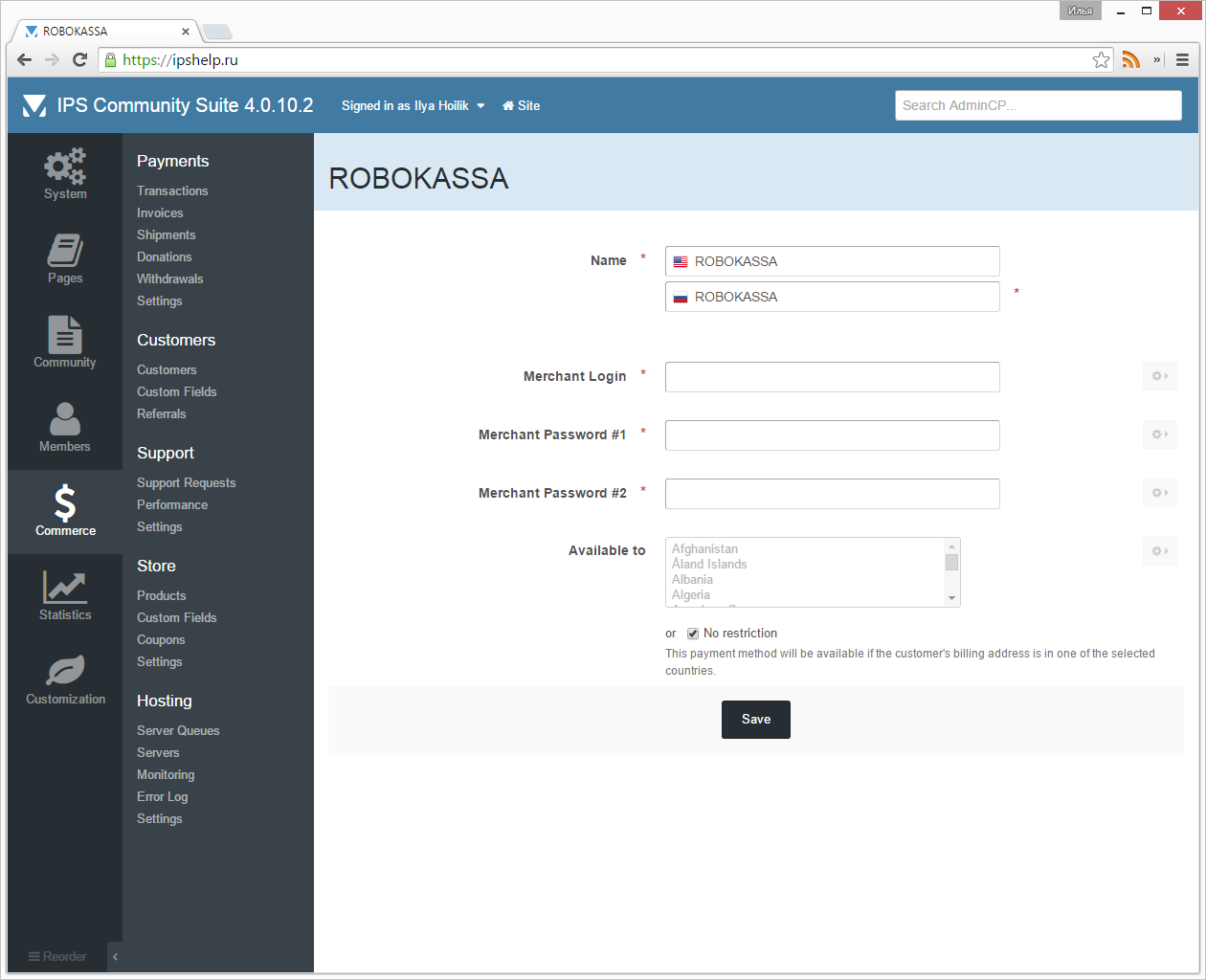Open the Server Queues link
1206x980 pixels.
[x=178, y=730]
